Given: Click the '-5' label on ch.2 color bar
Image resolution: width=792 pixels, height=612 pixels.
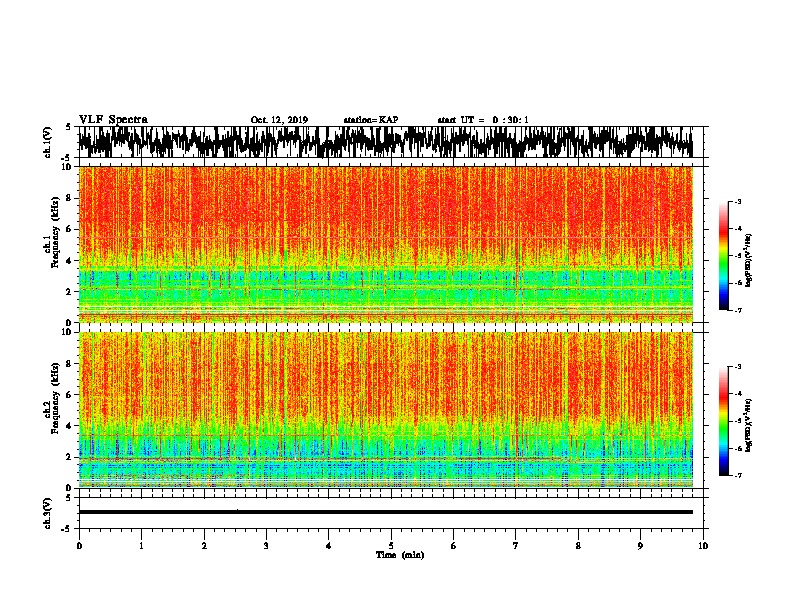Looking at the screenshot, I should (x=737, y=421).
